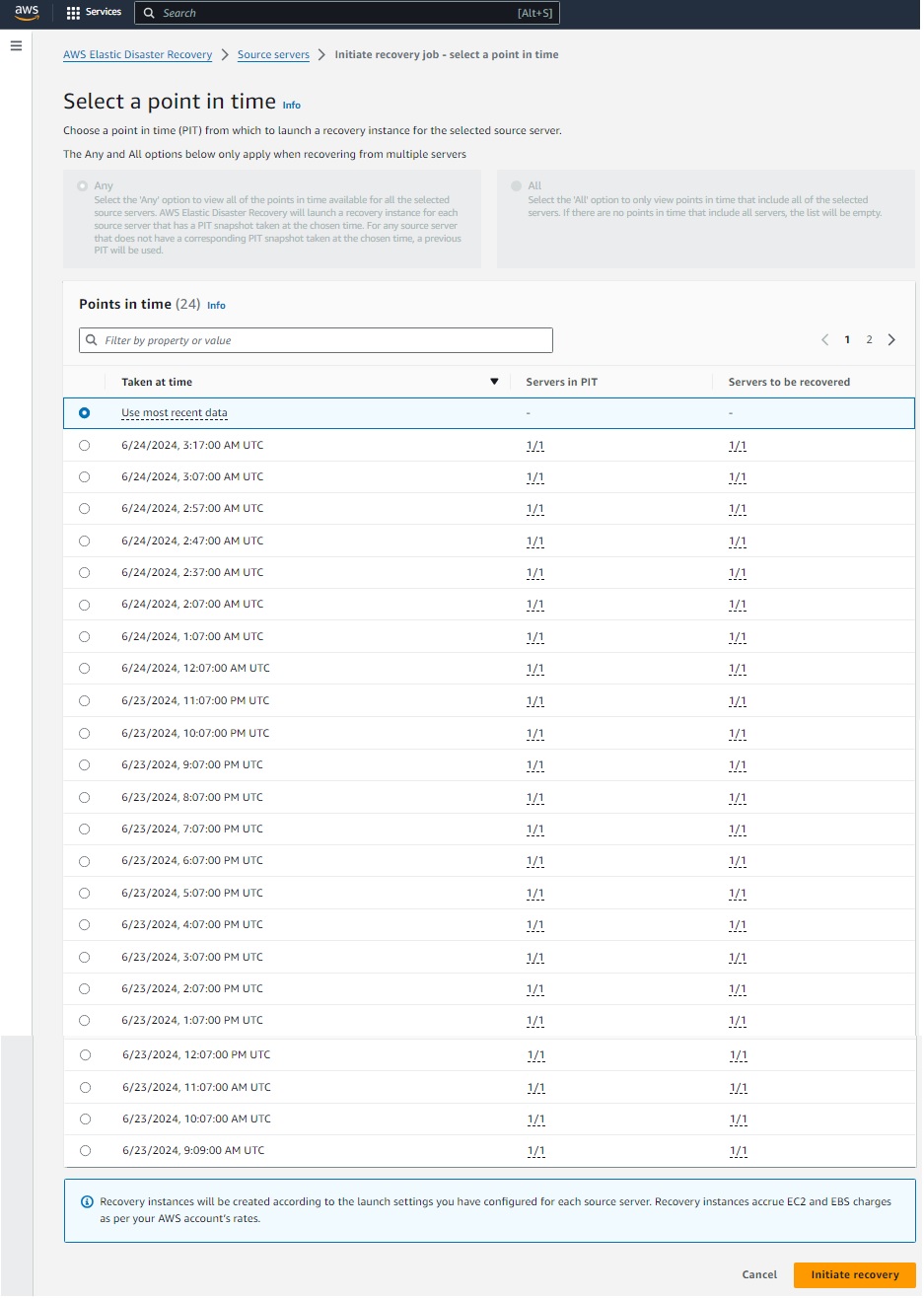The width and height of the screenshot is (924, 1299).
Task: Go to previous page of points in time
Action: click(x=825, y=340)
